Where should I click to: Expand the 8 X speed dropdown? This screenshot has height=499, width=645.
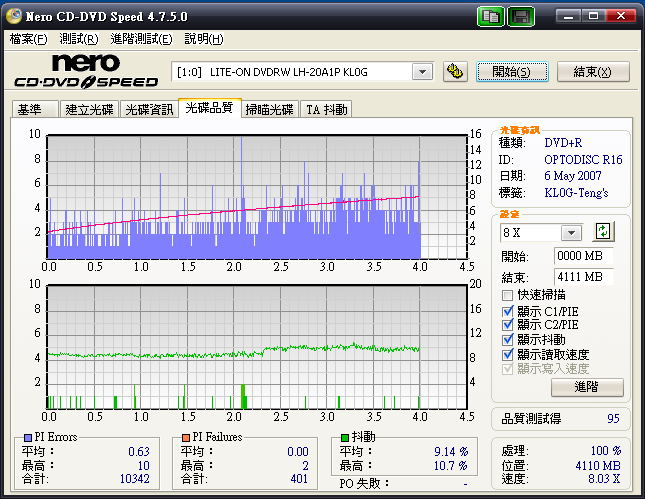pyautogui.click(x=571, y=233)
